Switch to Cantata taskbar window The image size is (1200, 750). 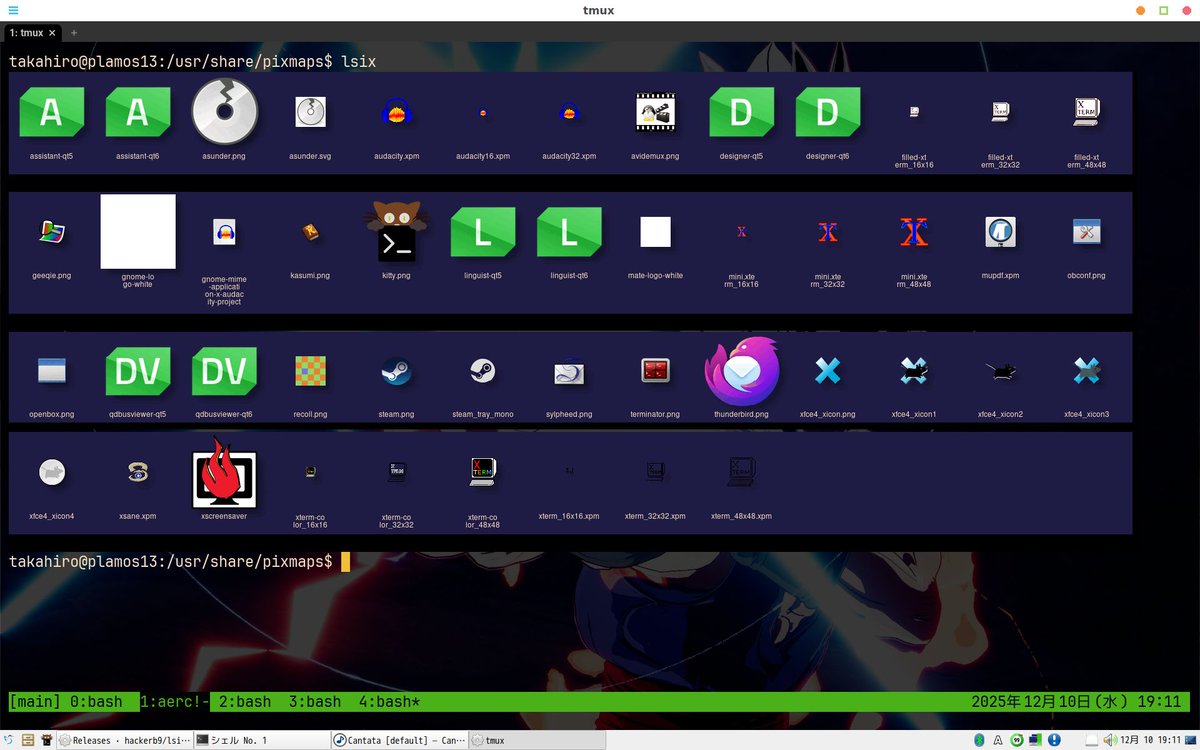point(399,741)
